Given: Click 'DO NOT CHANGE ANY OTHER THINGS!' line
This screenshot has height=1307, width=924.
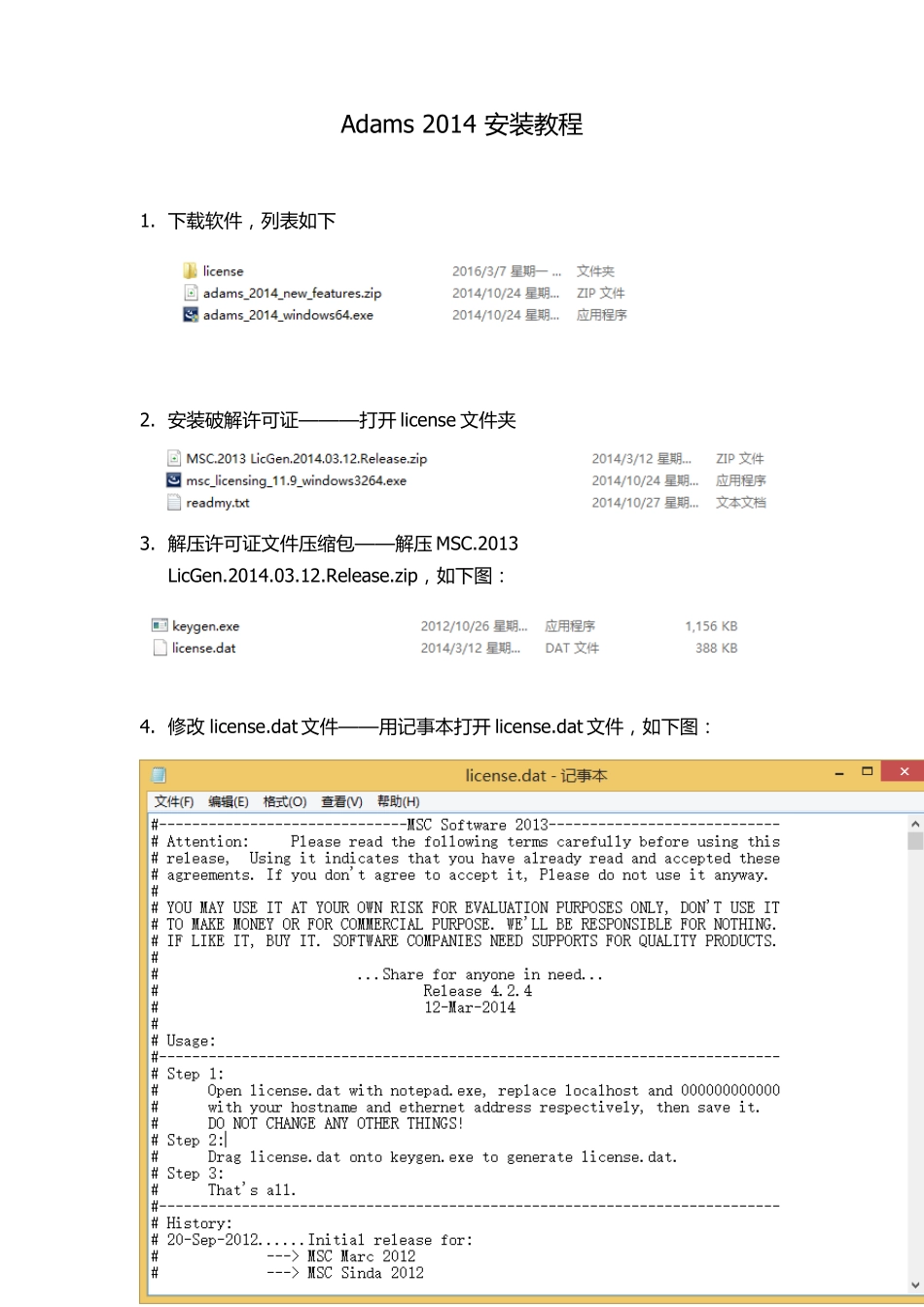Looking at the screenshot, I should pos(336,1123).
